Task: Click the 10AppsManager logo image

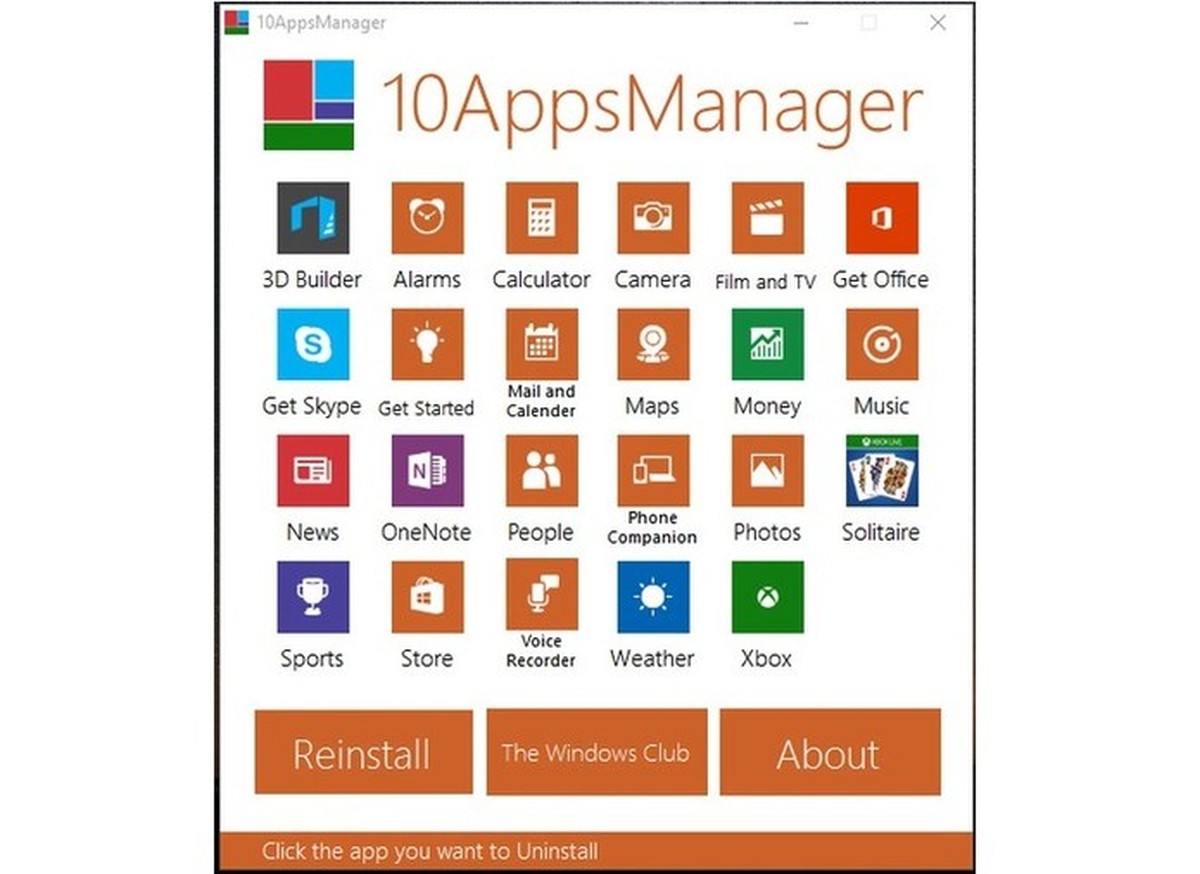Action: click(309, 105)
